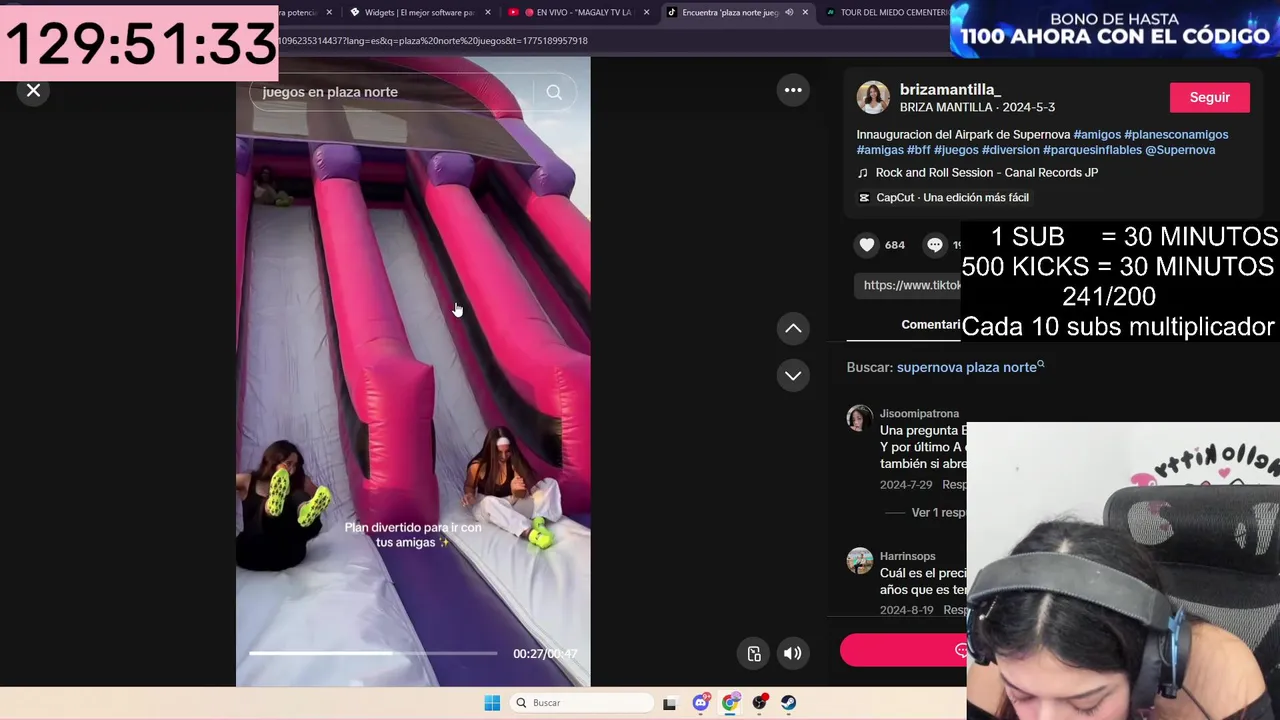Image resolution: width=1280 pixels, height=720 pixels.
Task: Open the three-dots more options menu
Action: pyautogui.click(x=793, y=90)
